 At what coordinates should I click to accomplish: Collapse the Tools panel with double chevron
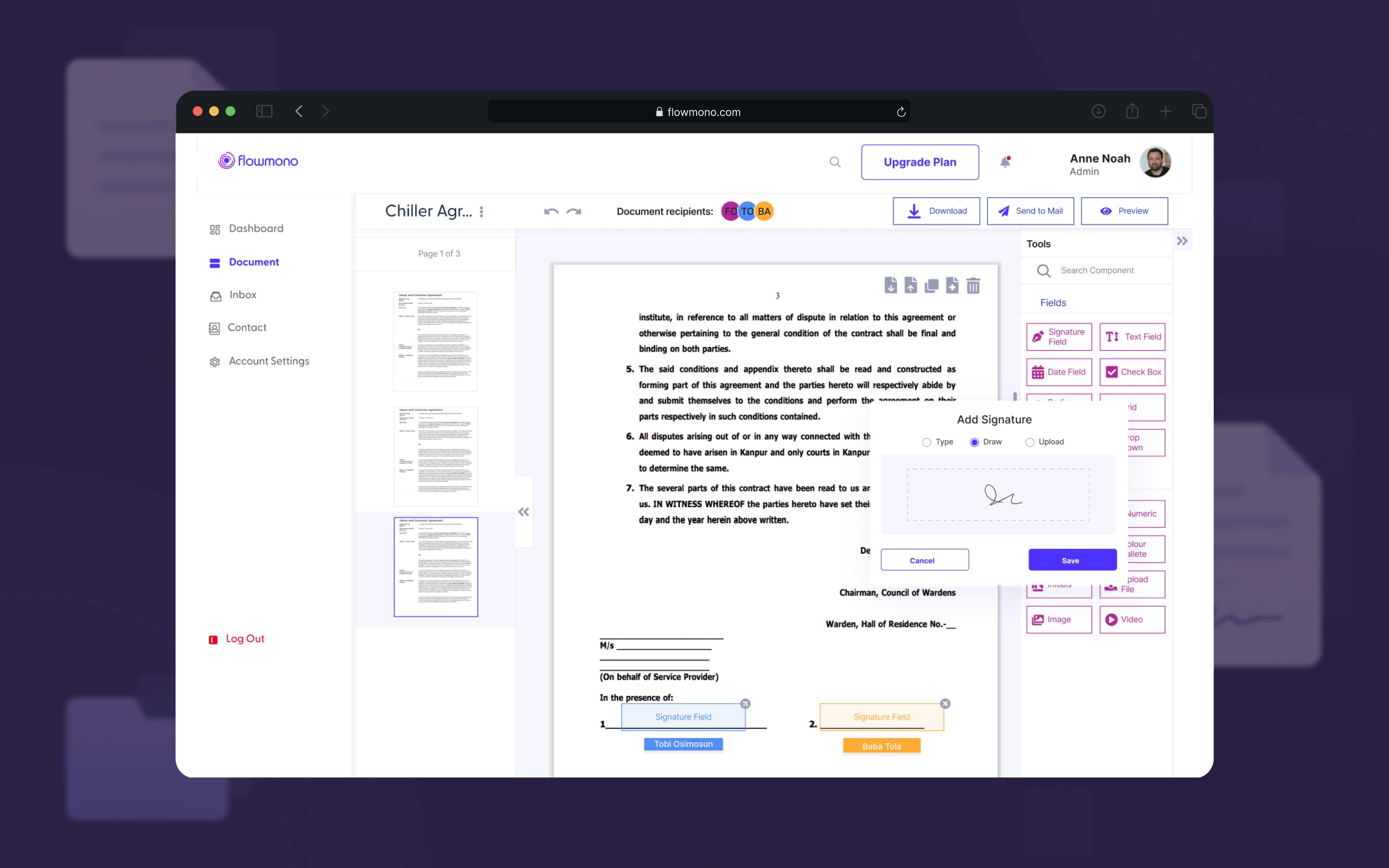click(1182, 241)
